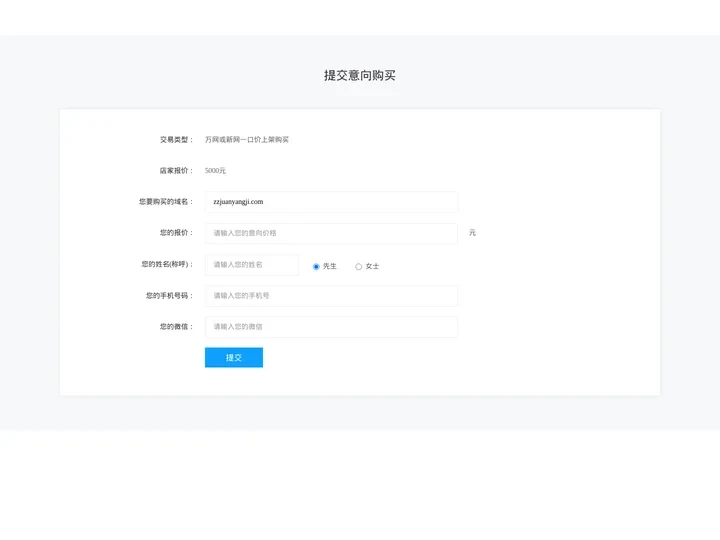Click the 您的微信 field label

[176, 326]
